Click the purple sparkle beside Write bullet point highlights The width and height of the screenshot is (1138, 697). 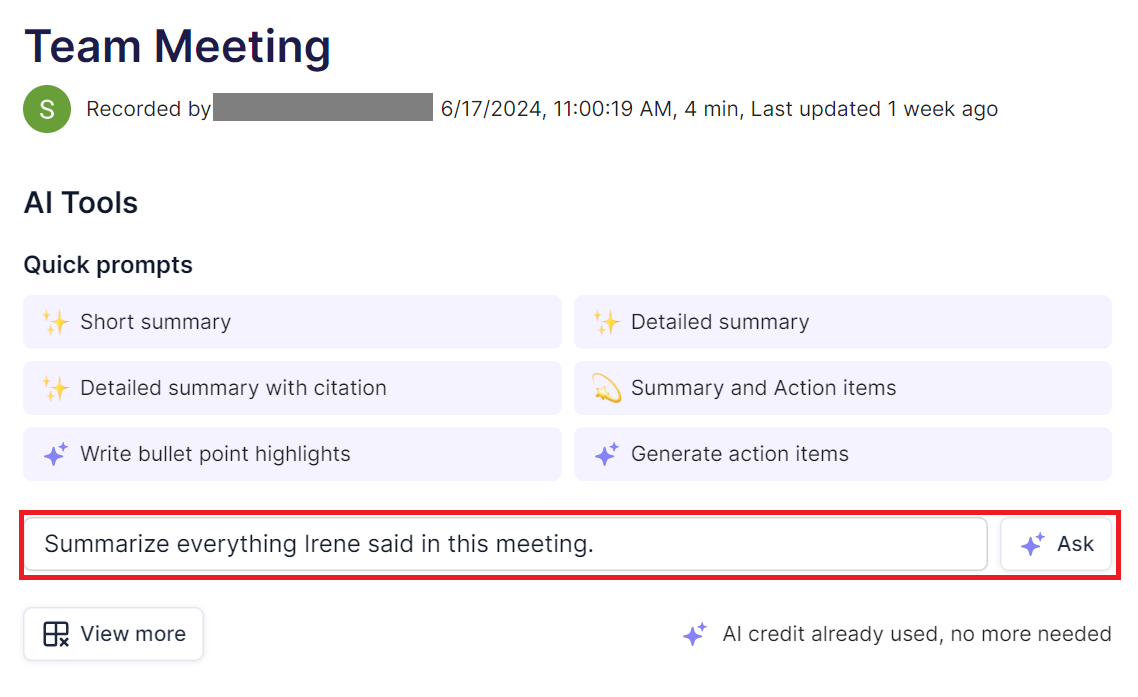coord(56,454)
